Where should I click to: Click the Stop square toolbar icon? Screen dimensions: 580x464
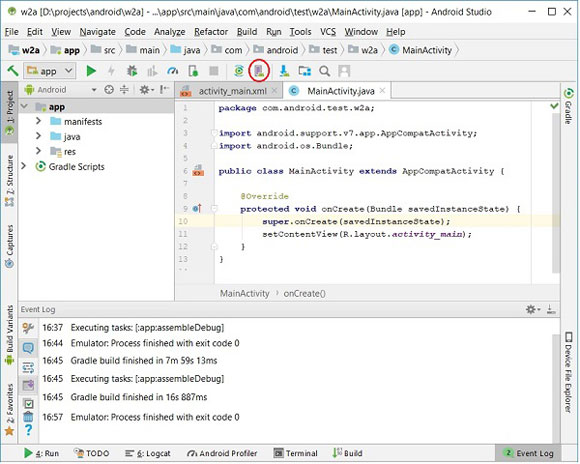click(214, 71)
